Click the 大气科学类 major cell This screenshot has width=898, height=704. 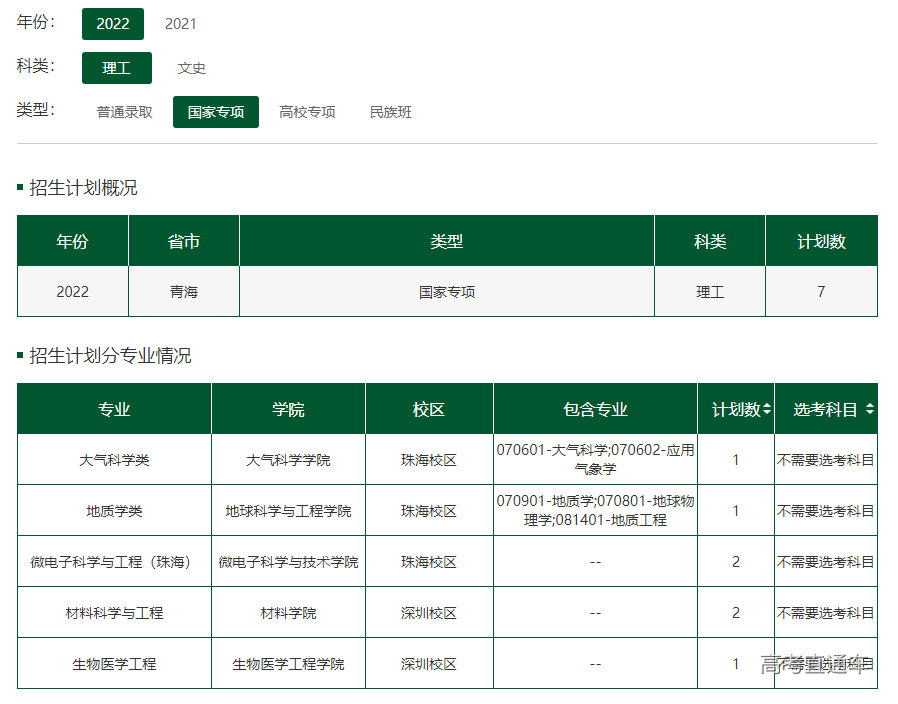click(114, 460)
